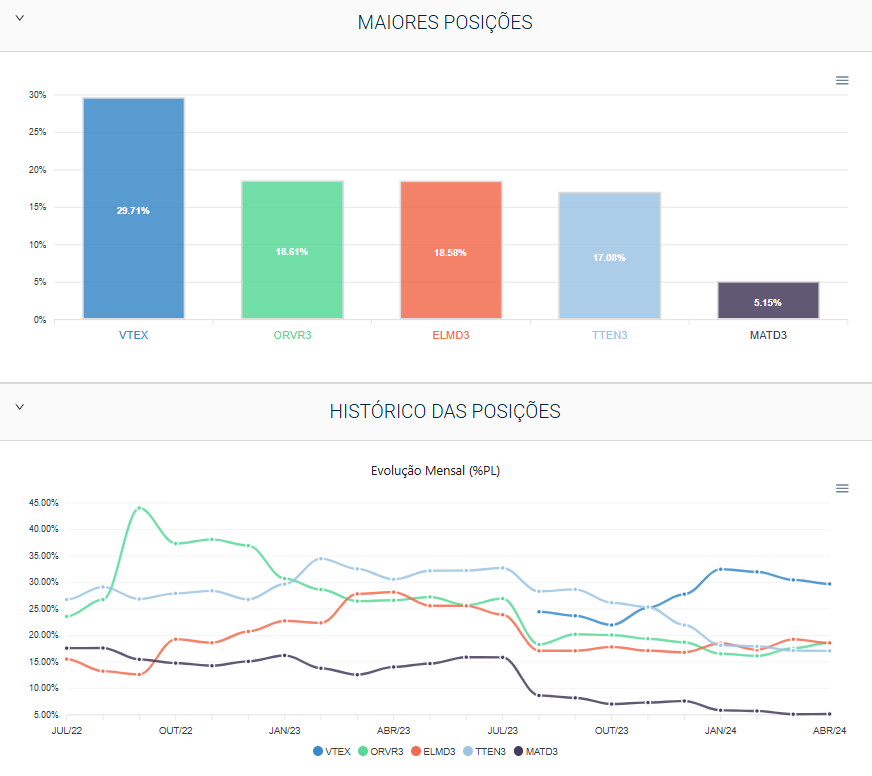Screen dimensions: 872x776
Task: Click the Histórico das Posições section title
Action: tap(445, 412)
